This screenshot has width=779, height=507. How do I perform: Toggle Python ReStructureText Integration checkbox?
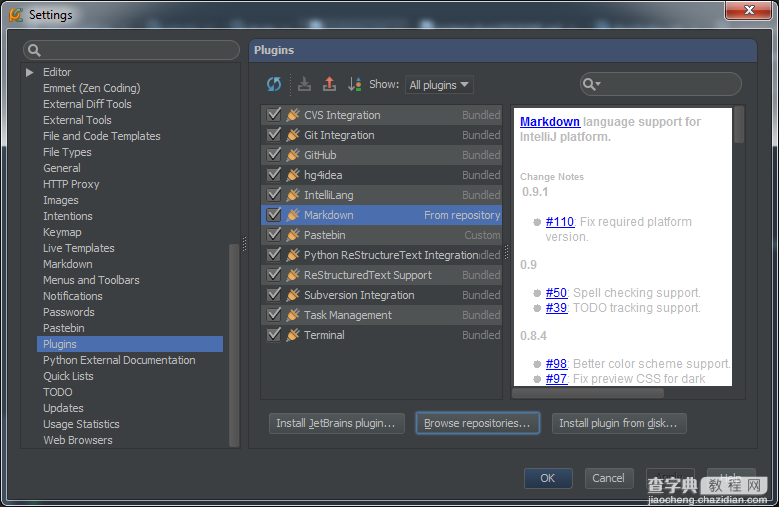[274, 255]
